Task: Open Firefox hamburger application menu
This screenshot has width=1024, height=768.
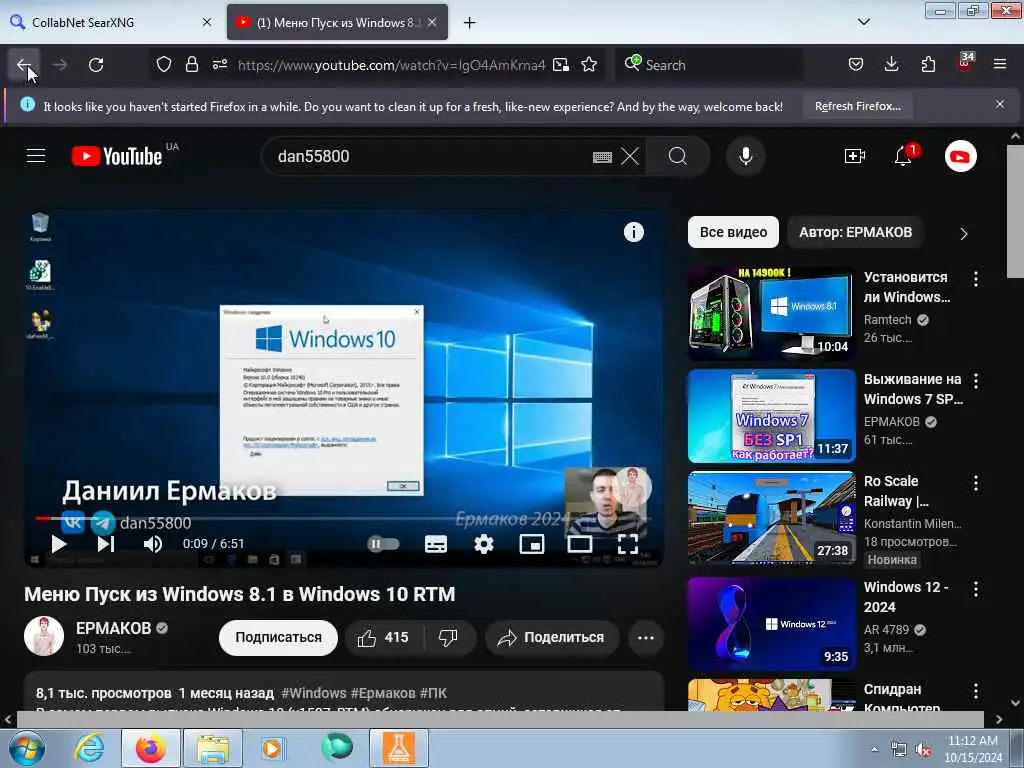Action: point(1000,64)
